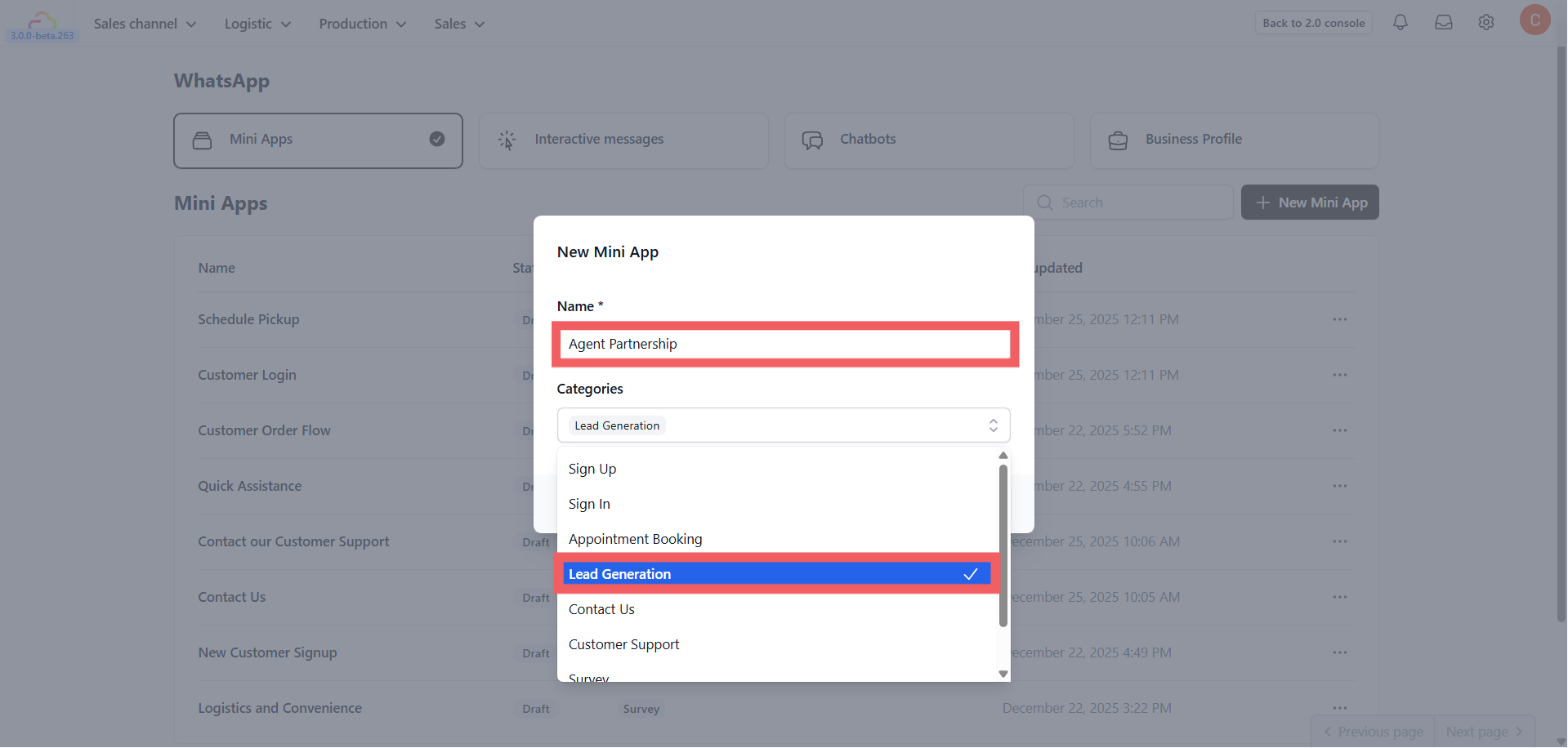Open the notifications bell

(x=1400, y=23)
